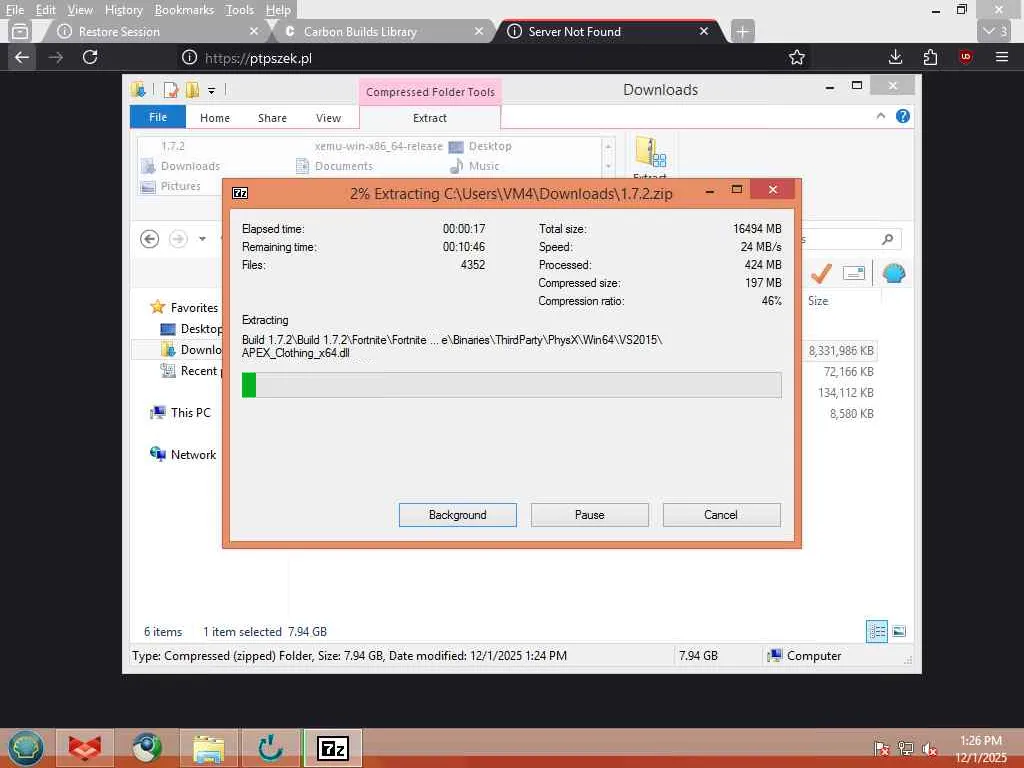Cancel the 1.7.2.zip extraction
Screen dimensions: 1024x768
click(x=721, y=515)
